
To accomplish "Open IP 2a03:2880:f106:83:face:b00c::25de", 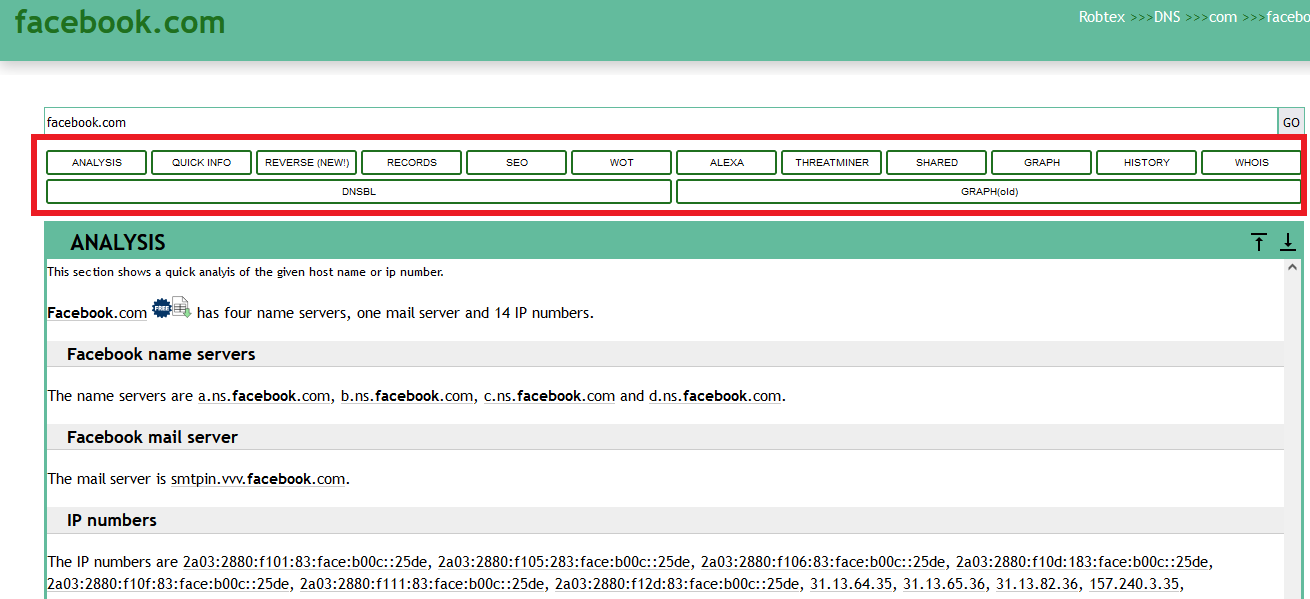I will [824, 562].
